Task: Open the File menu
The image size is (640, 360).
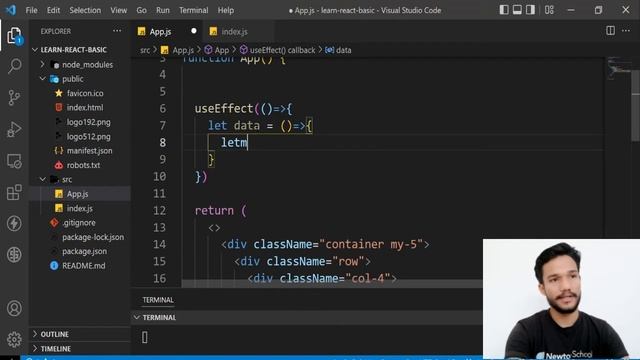Action: (31, 10)
